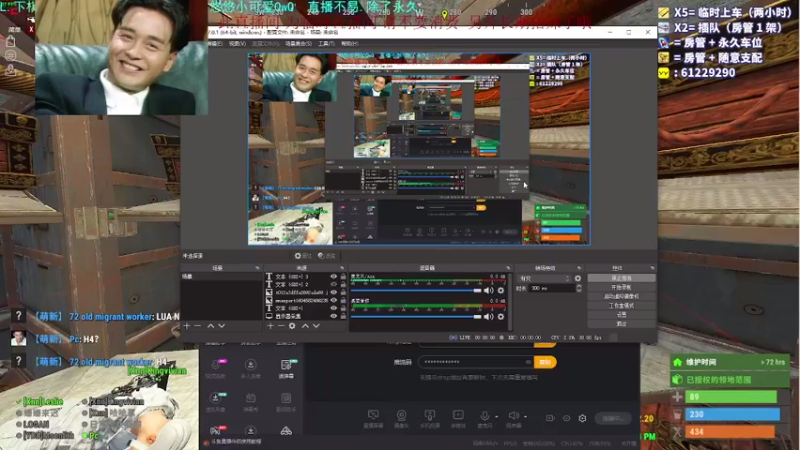The height and width of the screenshot is (450, 800).
Task: Open settings gear for first mixer channel
Action: pos(501,290)
